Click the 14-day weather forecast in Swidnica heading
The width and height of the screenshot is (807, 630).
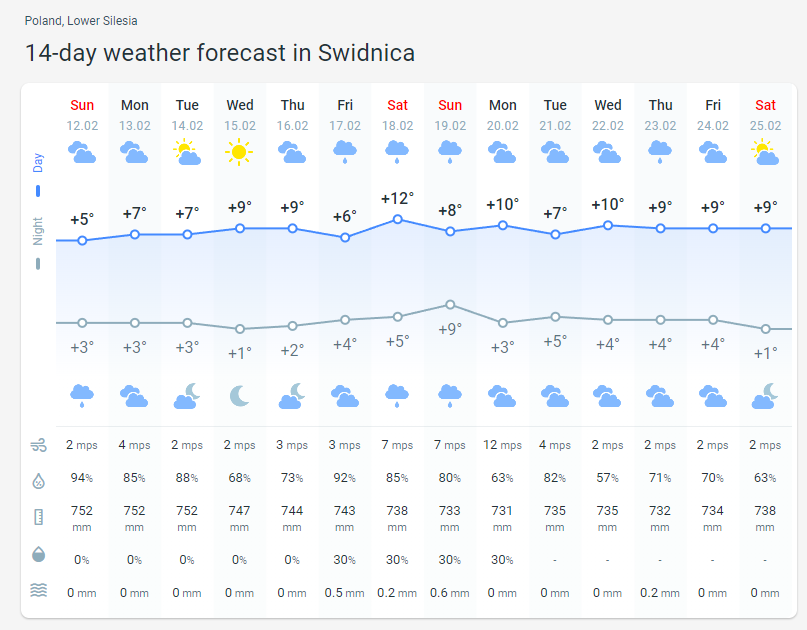(x=220, y=53)
